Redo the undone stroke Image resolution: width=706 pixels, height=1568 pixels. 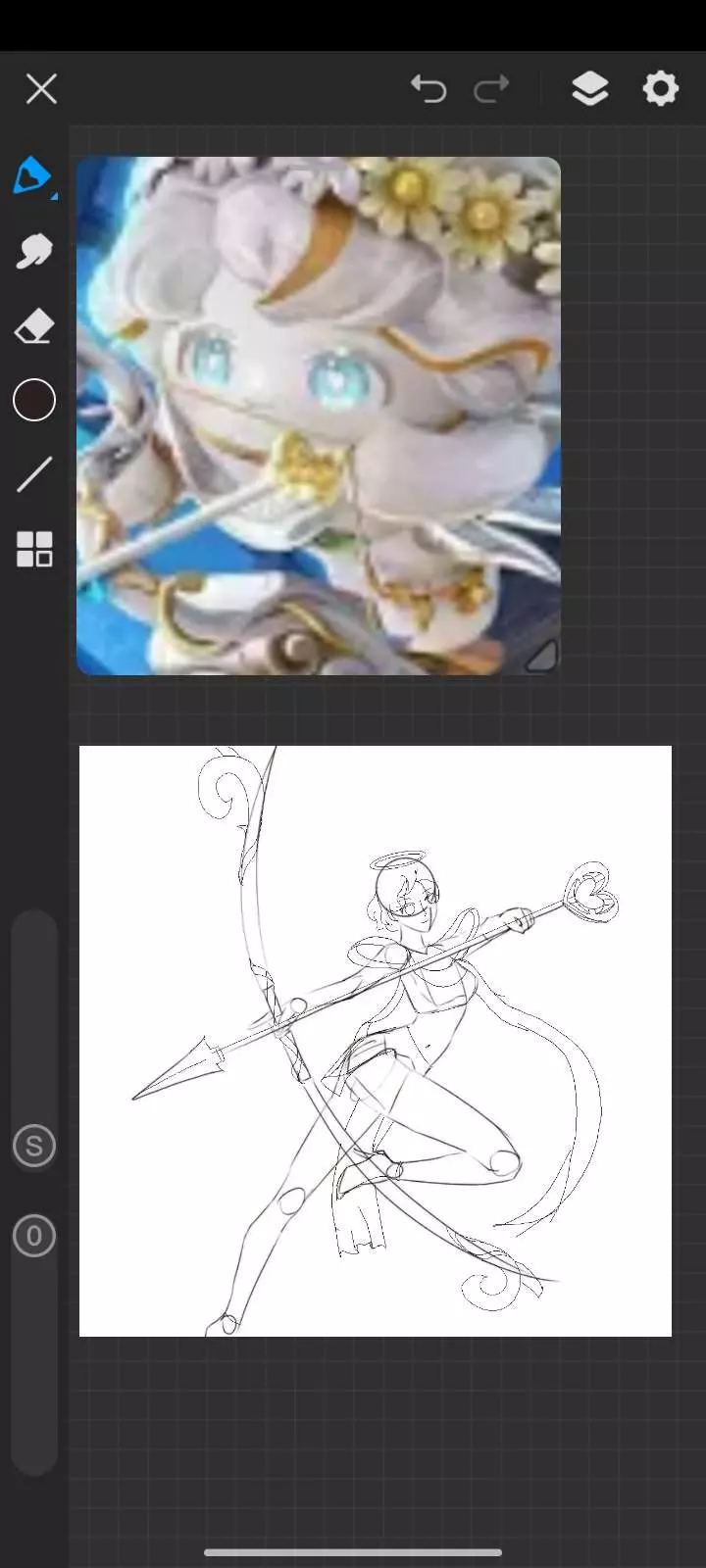coord(491,89)
